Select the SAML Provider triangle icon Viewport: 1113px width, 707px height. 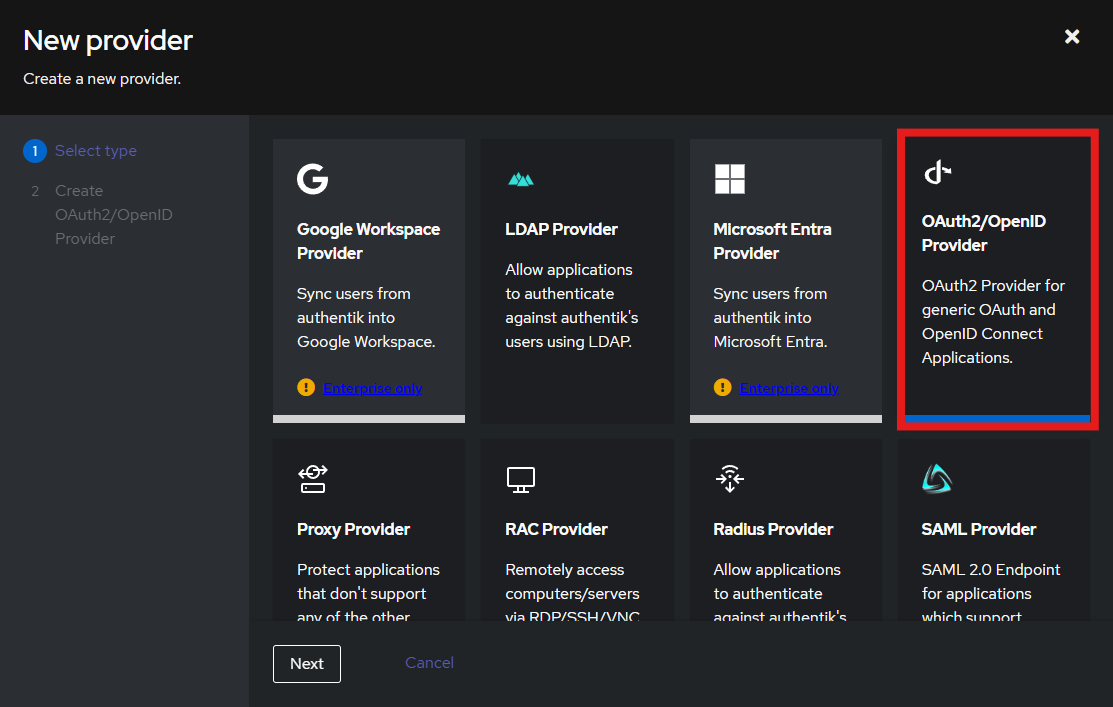point(937,478)
